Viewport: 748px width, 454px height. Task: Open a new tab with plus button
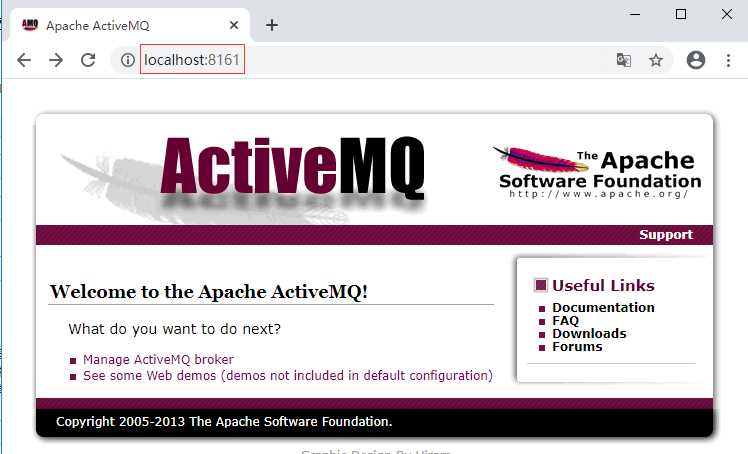point(272,25)
